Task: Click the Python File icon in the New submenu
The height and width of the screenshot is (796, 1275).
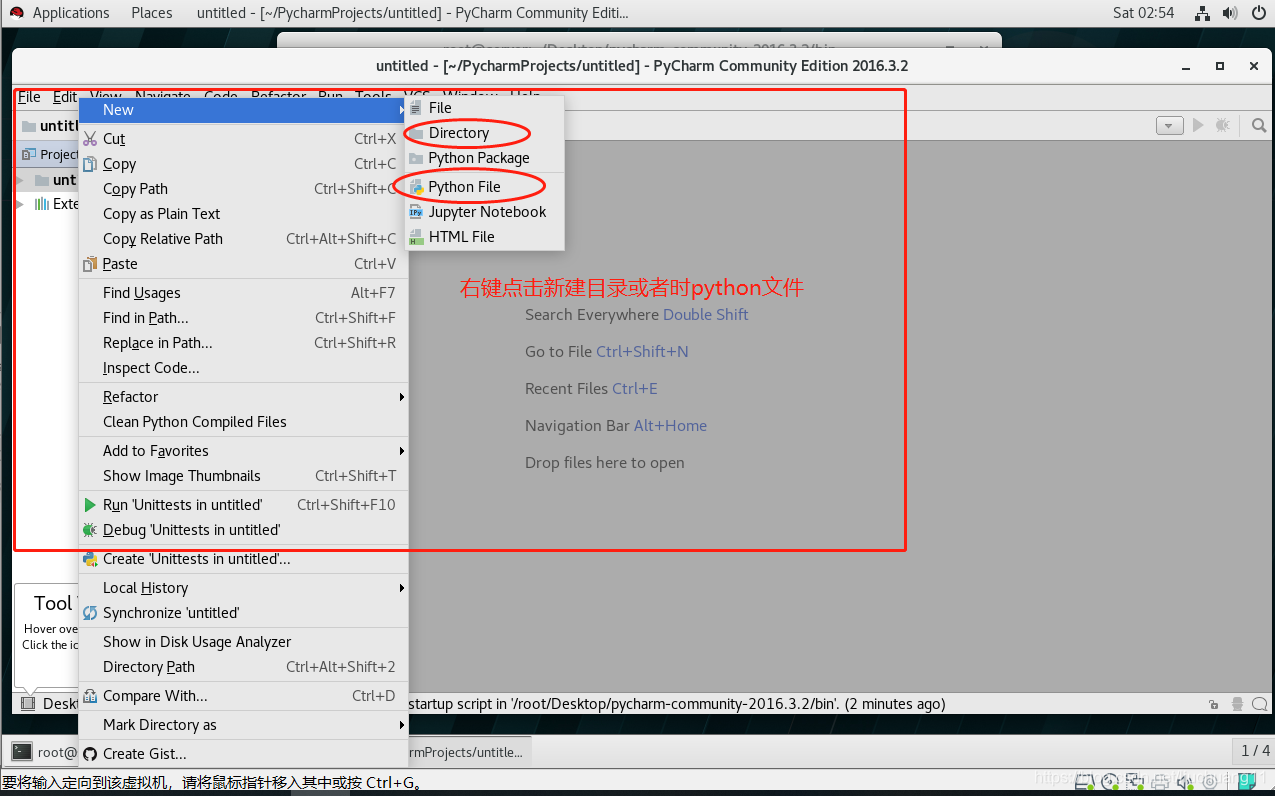Action: tap(416, 187)
